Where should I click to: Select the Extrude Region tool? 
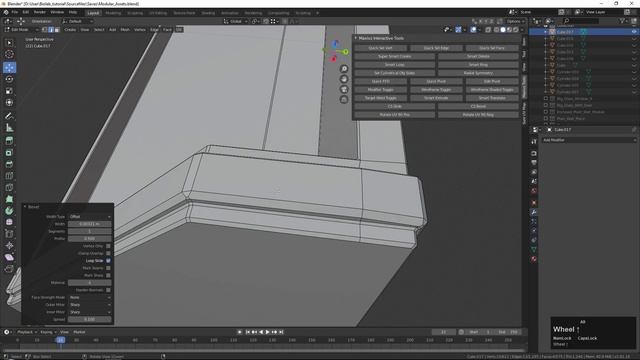tap(9, 141)
